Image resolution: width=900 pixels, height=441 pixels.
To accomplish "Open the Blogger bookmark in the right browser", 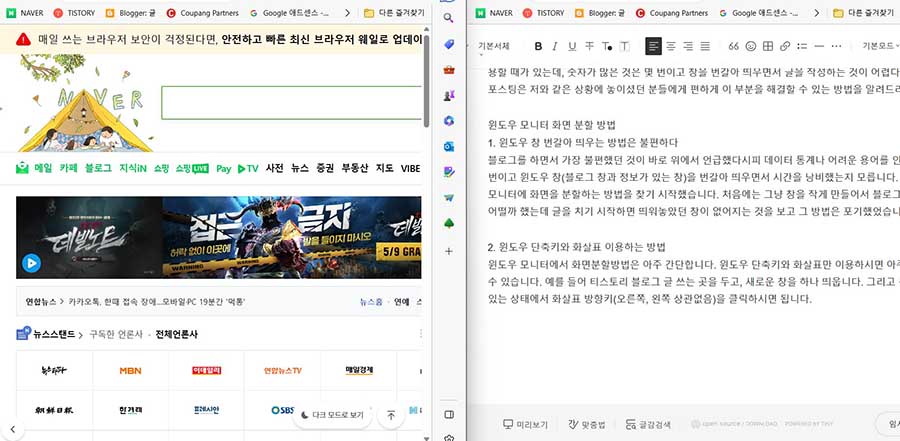I will point(600,13).
